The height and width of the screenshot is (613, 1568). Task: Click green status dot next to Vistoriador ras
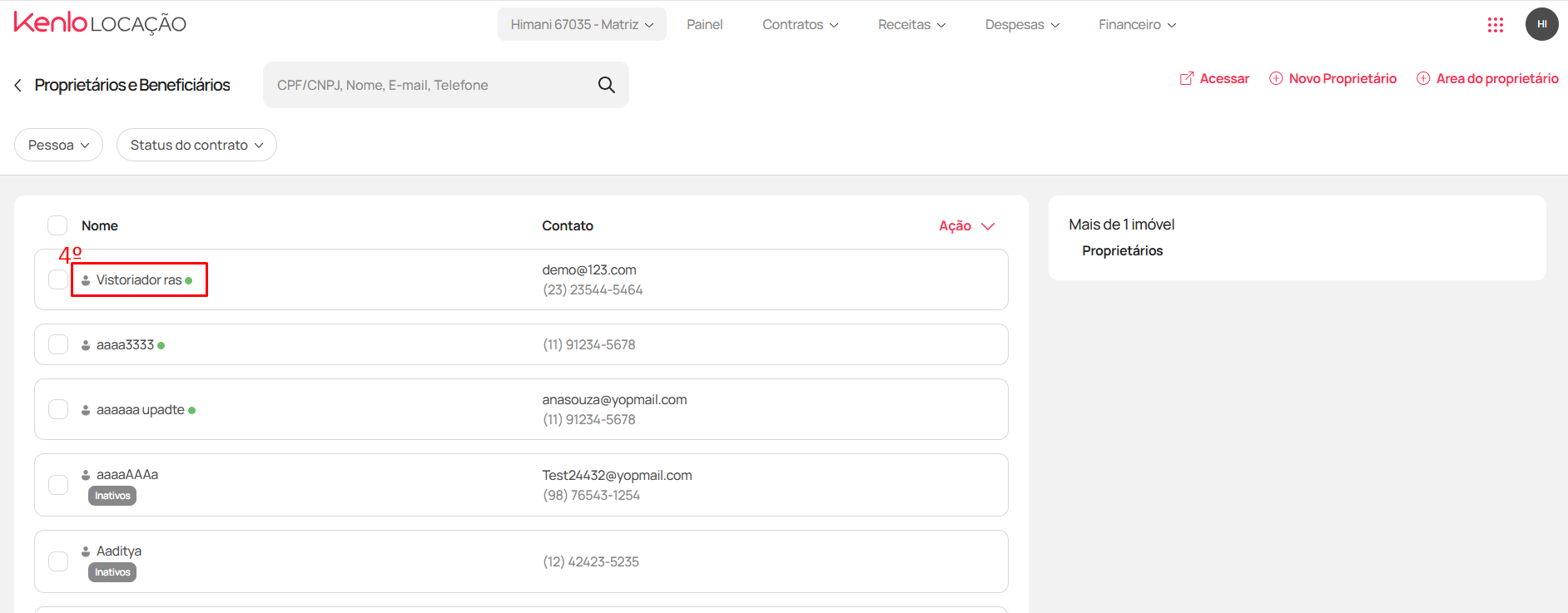coord(189,281)
